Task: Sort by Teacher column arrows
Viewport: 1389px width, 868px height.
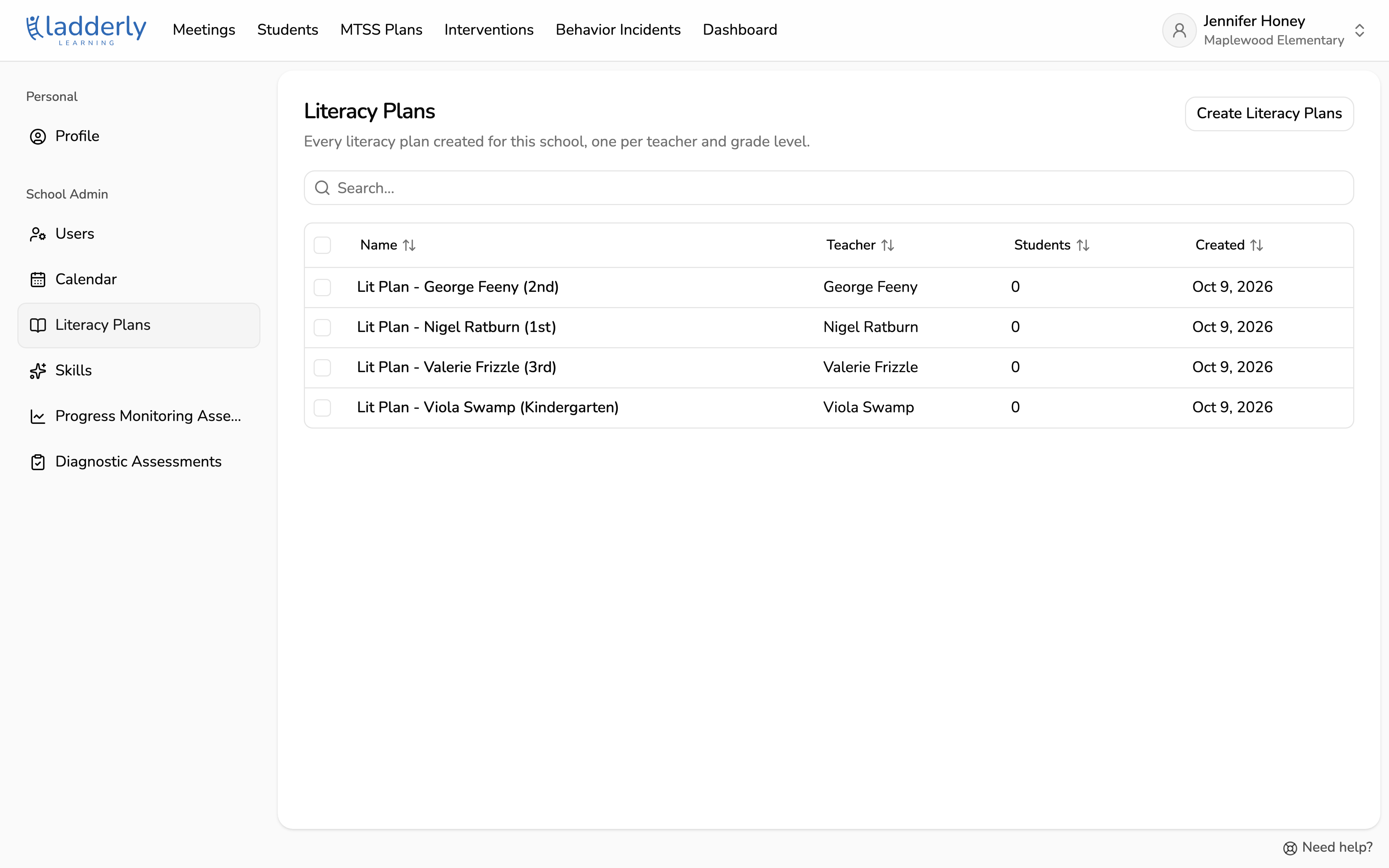Action: 888,245
